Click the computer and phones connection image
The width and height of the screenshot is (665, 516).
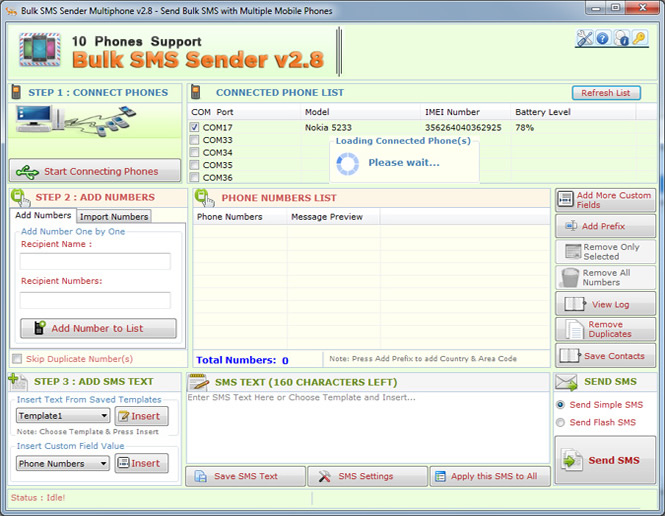(76, 121)
